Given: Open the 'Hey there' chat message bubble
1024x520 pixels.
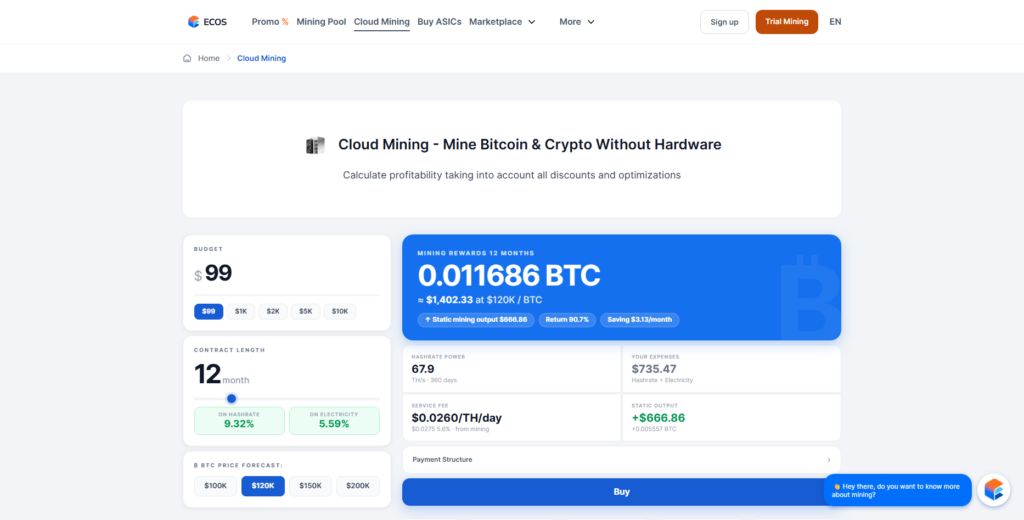Looking at the screenshot, I should click(x=897, y=490).
